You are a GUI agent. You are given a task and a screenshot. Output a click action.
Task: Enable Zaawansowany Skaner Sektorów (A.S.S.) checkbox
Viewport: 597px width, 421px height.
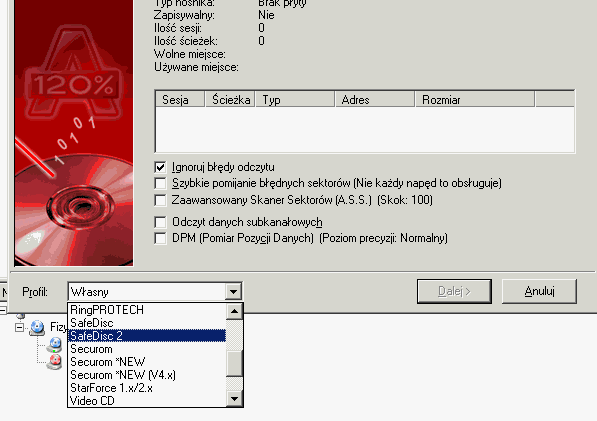coord(160,200)
